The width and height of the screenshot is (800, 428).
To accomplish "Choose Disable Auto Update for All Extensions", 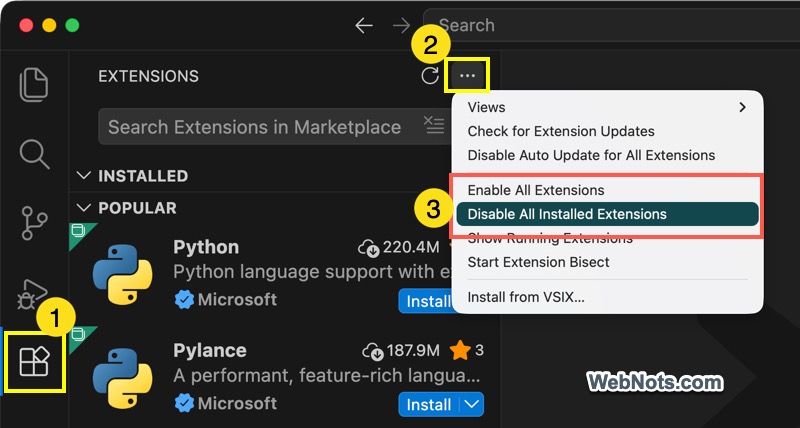I will (x=607, y=155).
